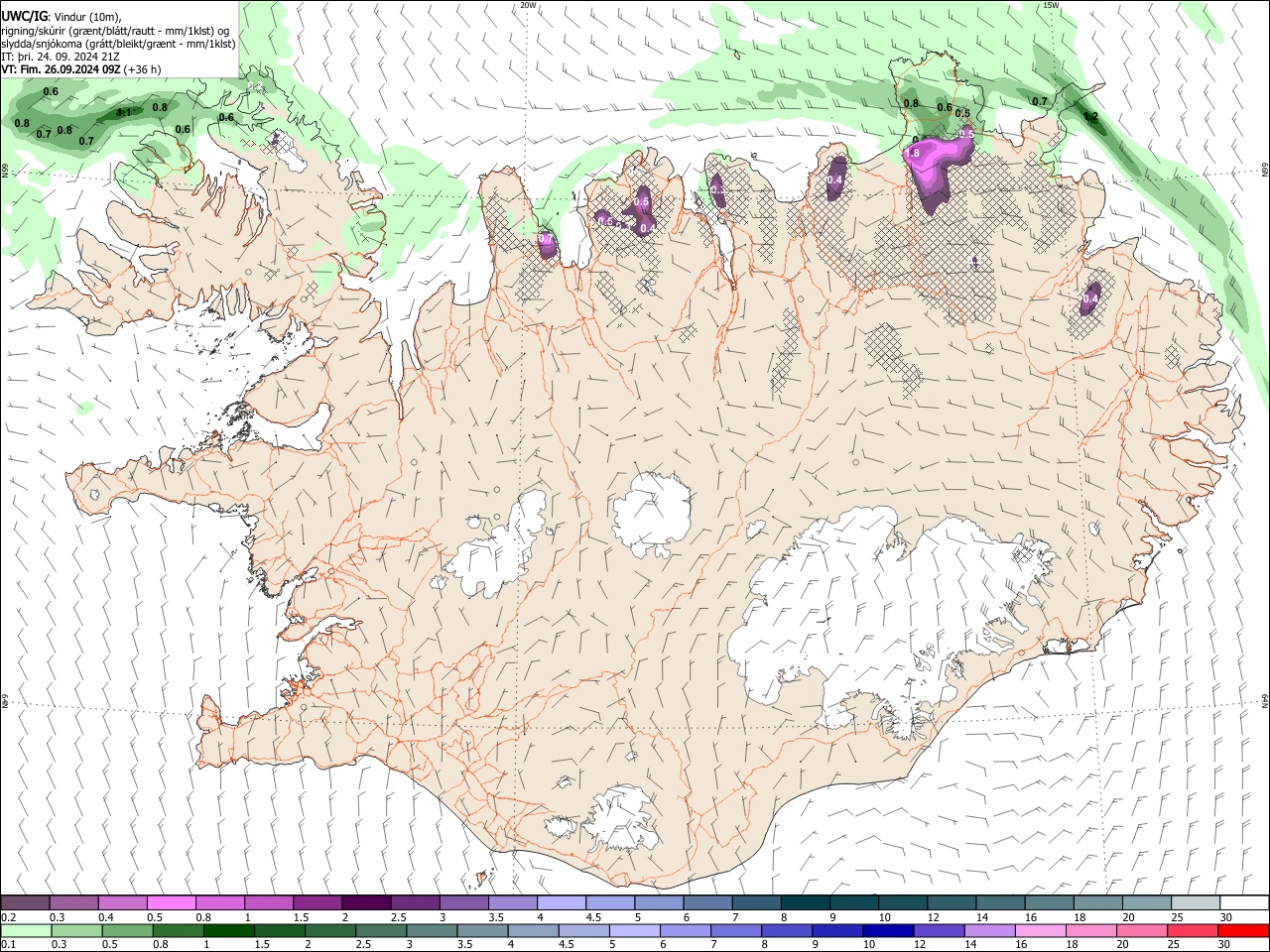
Task: Click the '15W' longitude label at top
Action: click(1051, 5)
